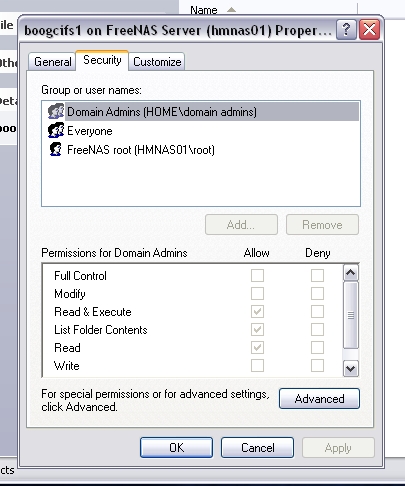This screenshot has width=405, height=486.
Task: Click the Everyone group icon
Action: coord(56,130)
